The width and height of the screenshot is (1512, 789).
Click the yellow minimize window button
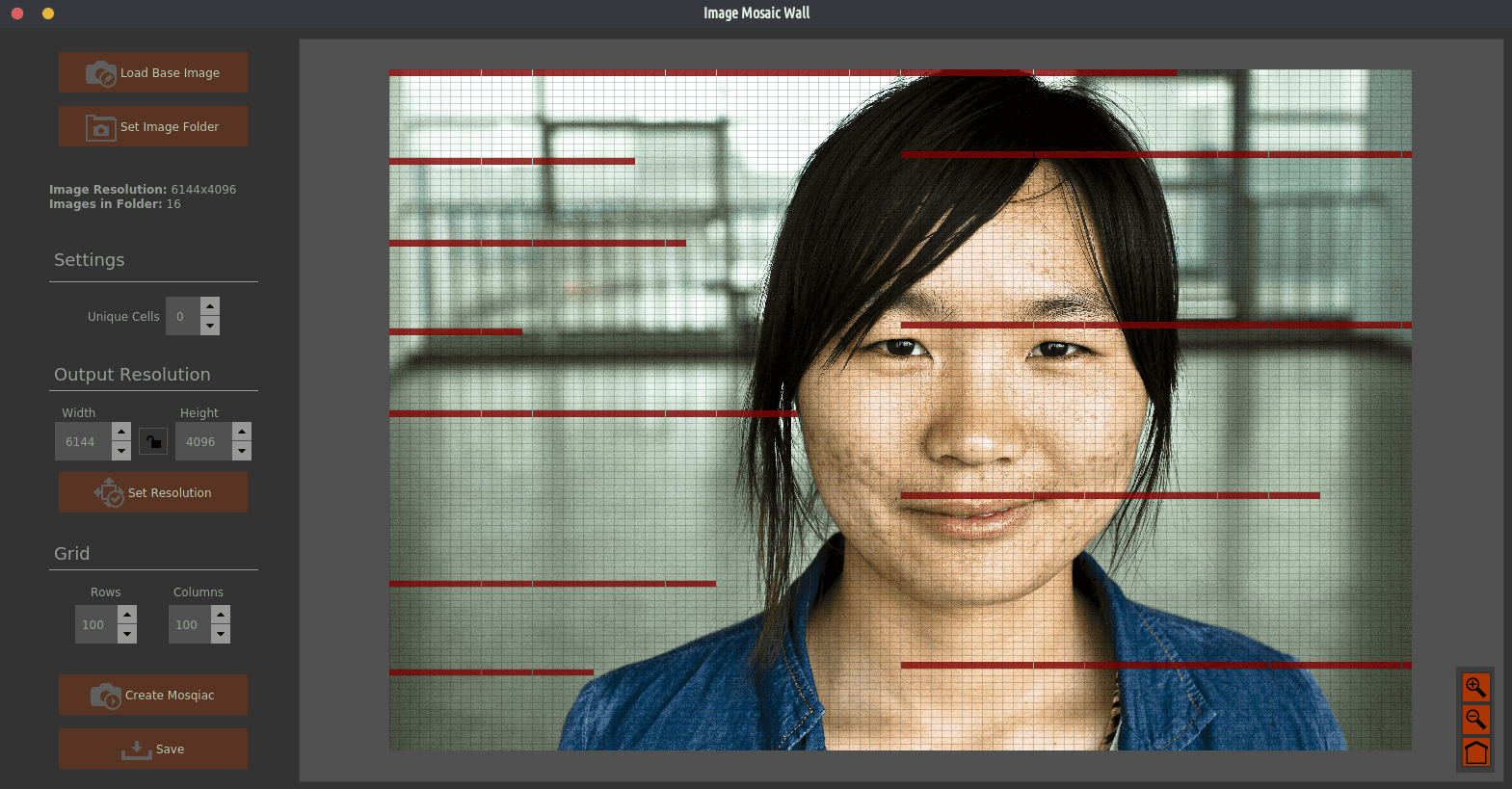tap(48, 13)
